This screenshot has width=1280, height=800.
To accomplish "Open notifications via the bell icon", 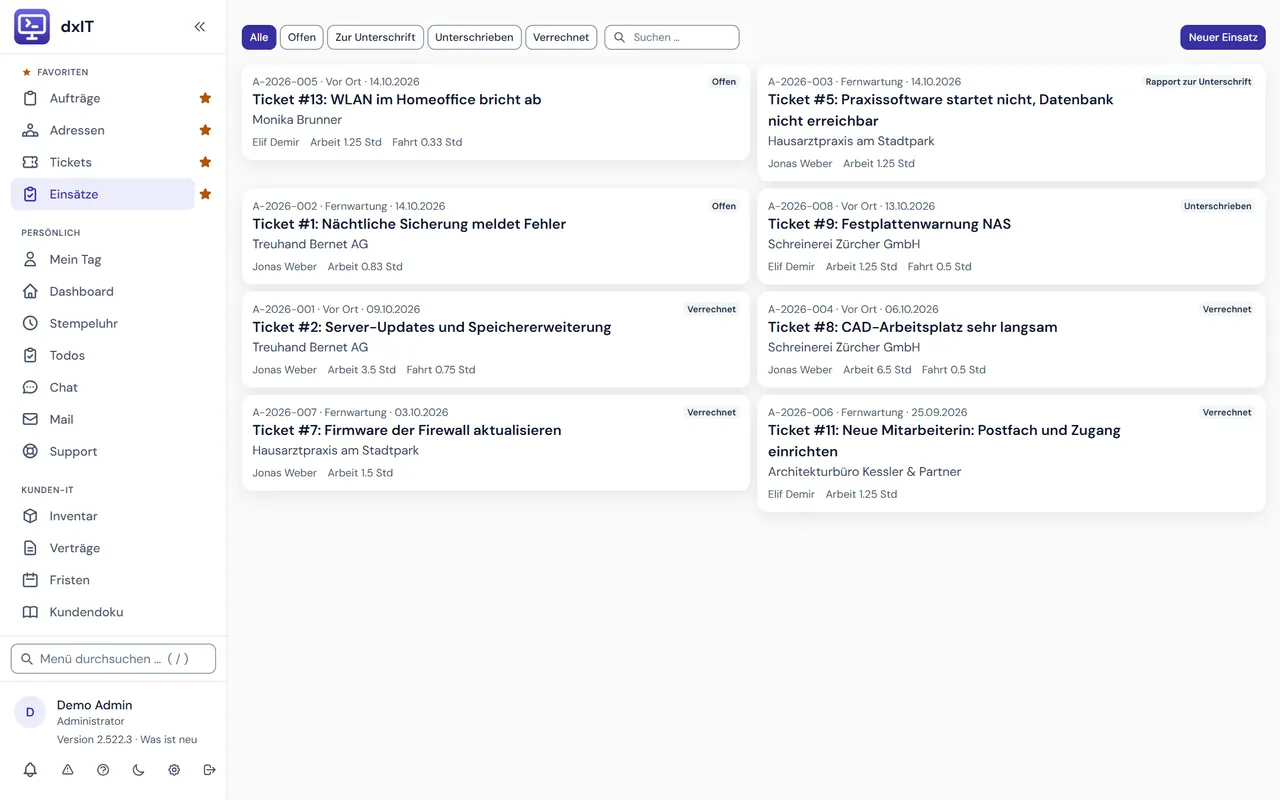I will coord(30,770).
